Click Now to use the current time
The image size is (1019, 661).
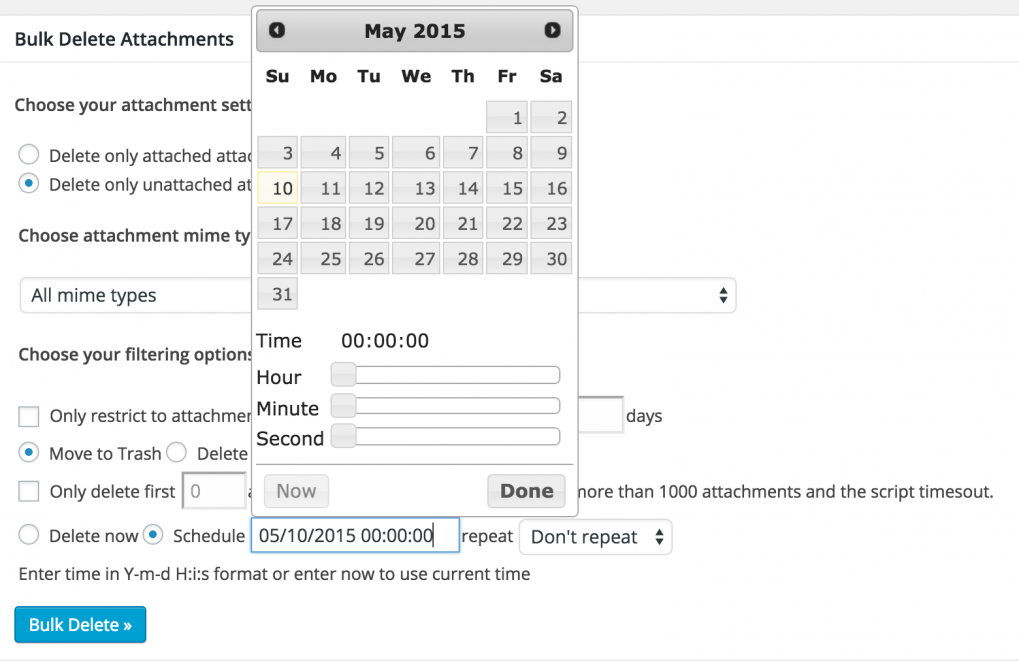coord(296,491)
